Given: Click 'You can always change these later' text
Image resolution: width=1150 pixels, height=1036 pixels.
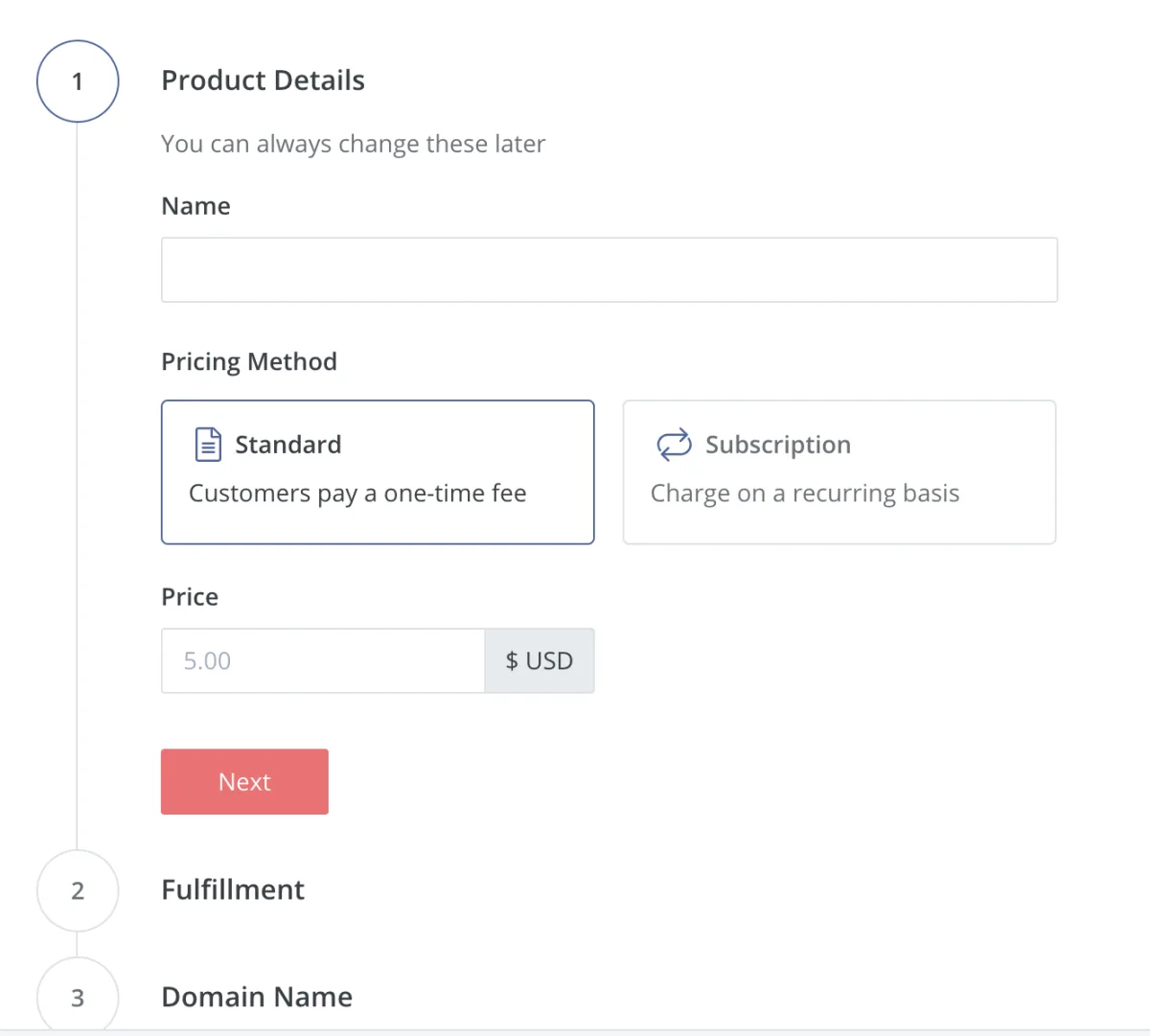Looking at the screenshot, I should click(x=353, y=144).
